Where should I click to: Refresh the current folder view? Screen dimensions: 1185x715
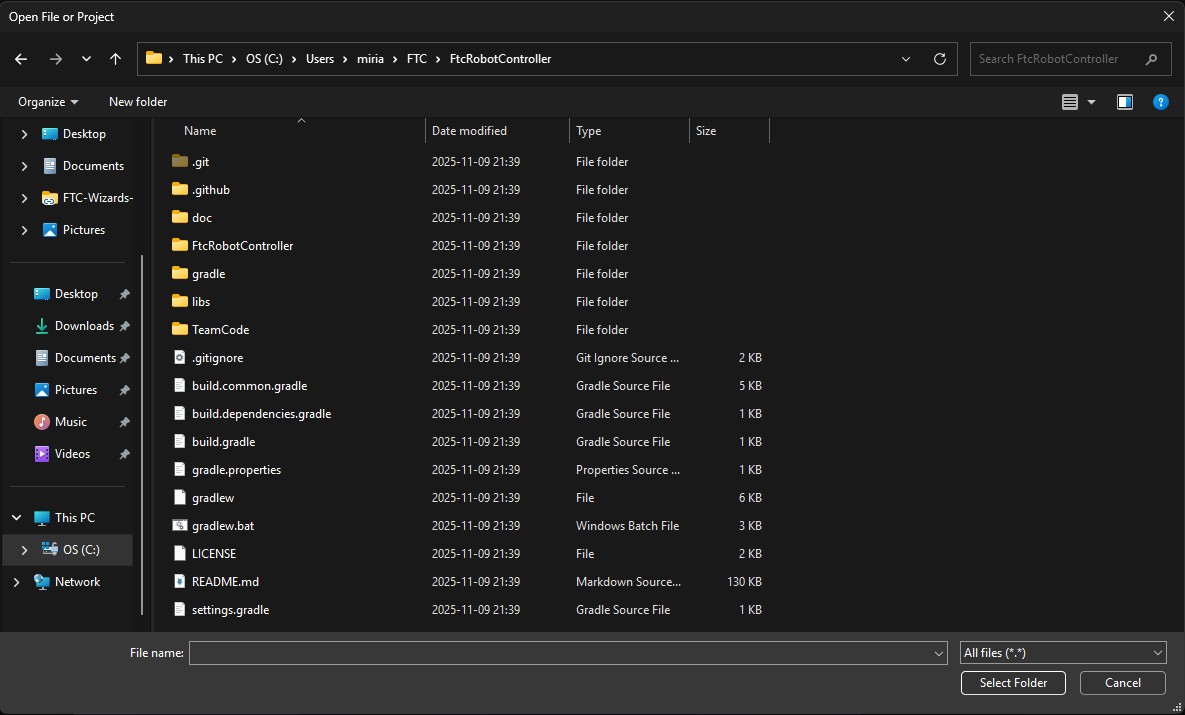click(x=939, y=59)
